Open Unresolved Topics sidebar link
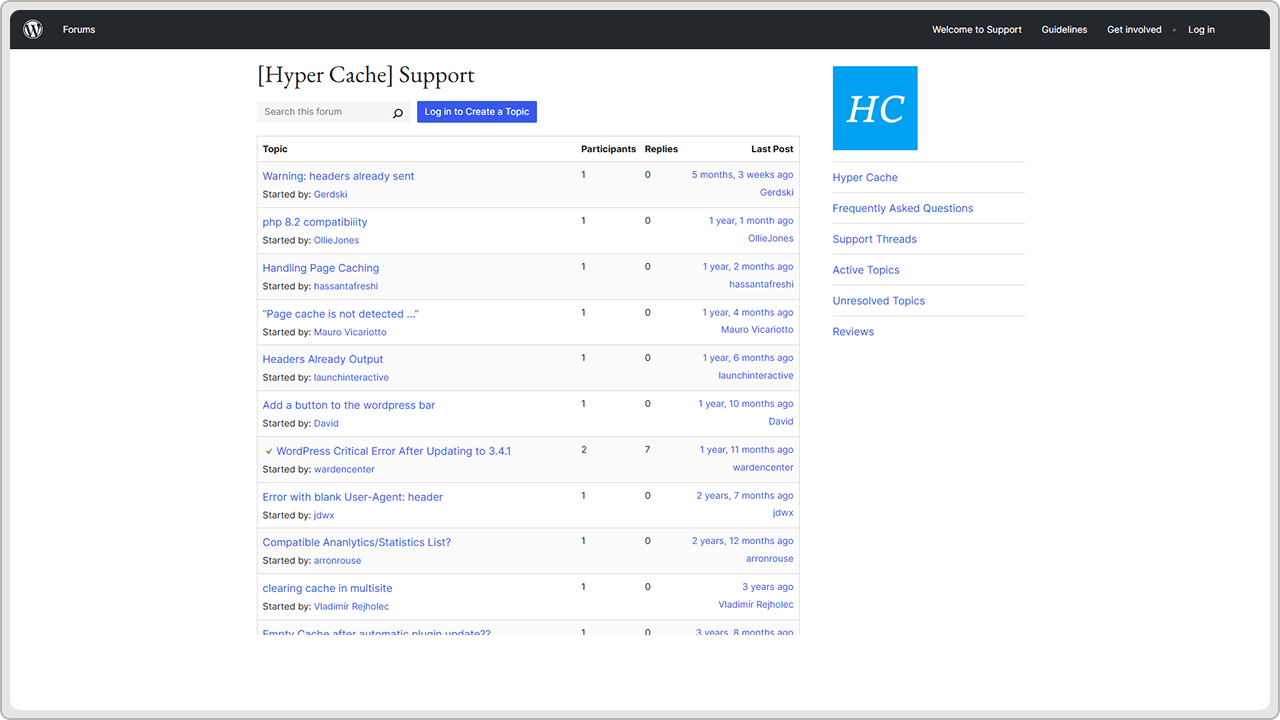The height and width of the screenshot is (720, 1280). pos(879,302)
